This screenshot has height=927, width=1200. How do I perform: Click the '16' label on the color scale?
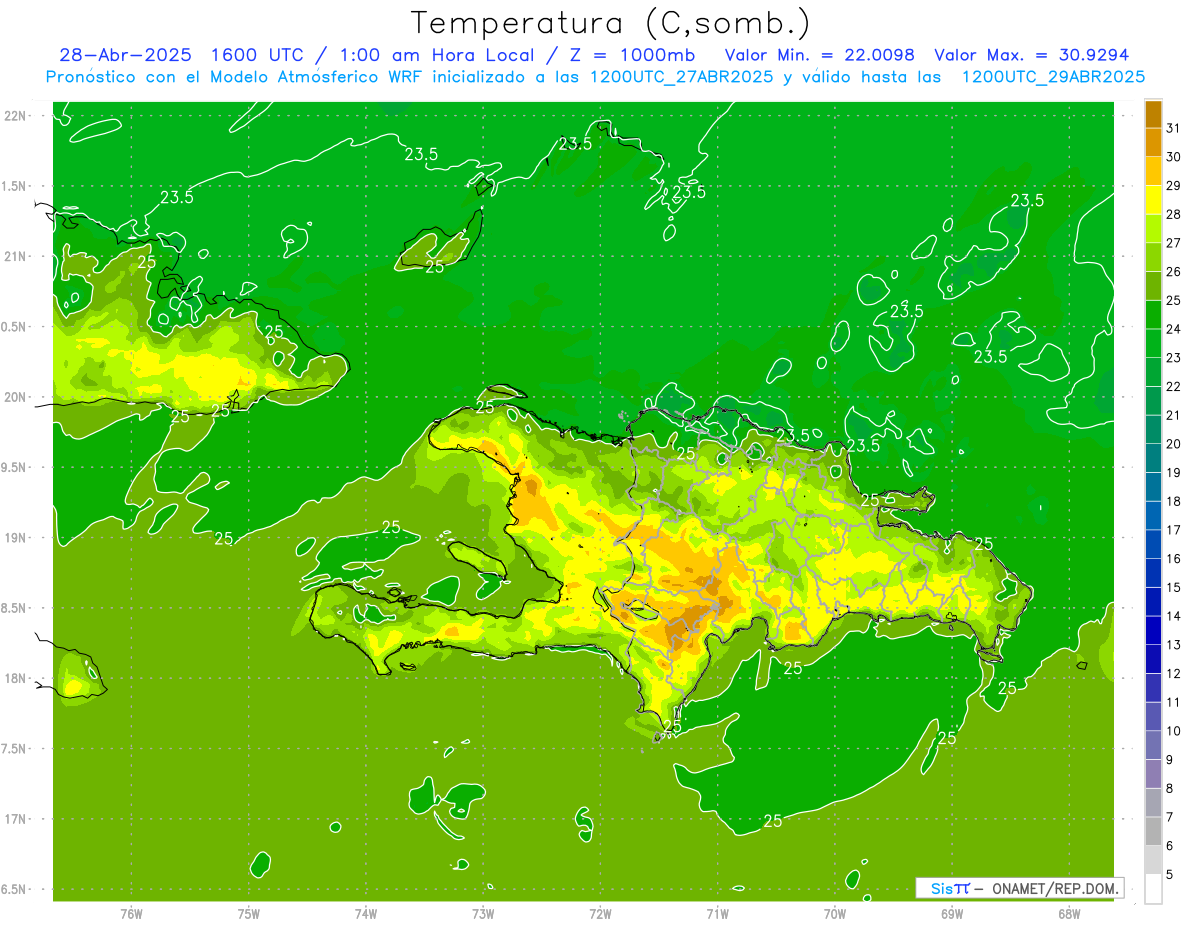1173,558
